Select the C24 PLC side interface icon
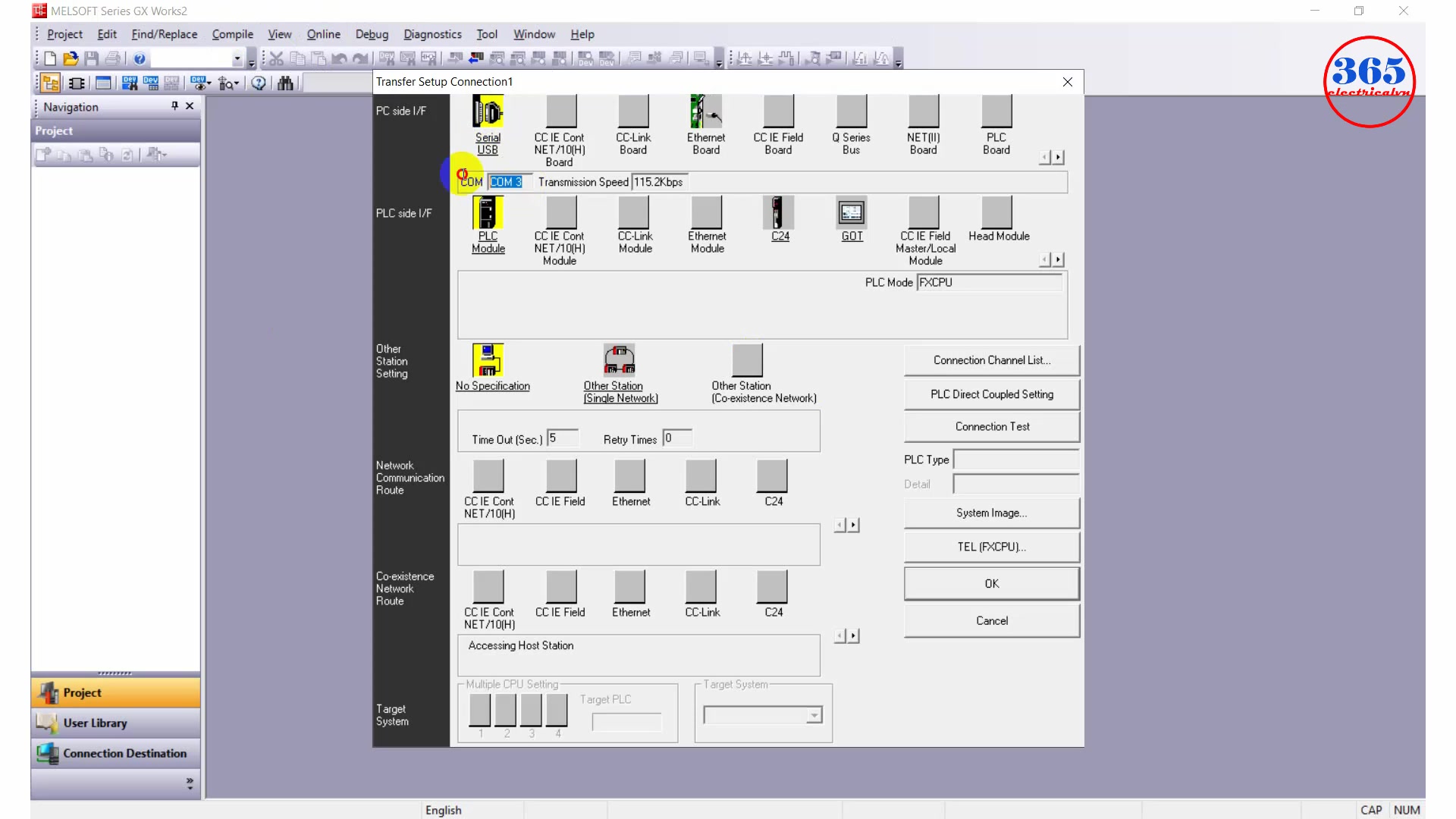The height and width of the screenshot is (819, 1456). point(778,212)
